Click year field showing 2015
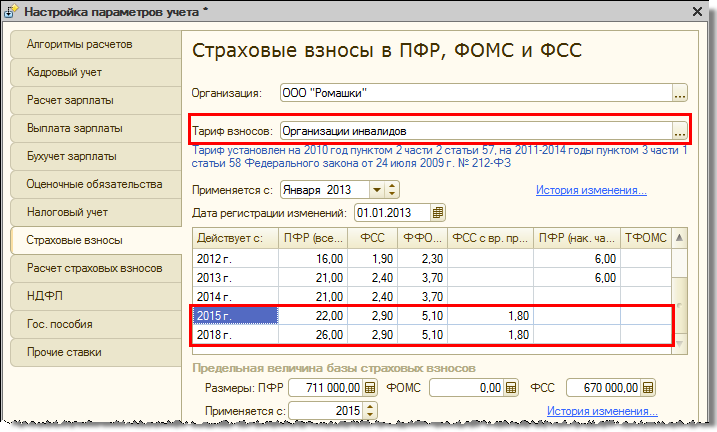Viewport: 717px width, 432px height. (x=326, y=411)
